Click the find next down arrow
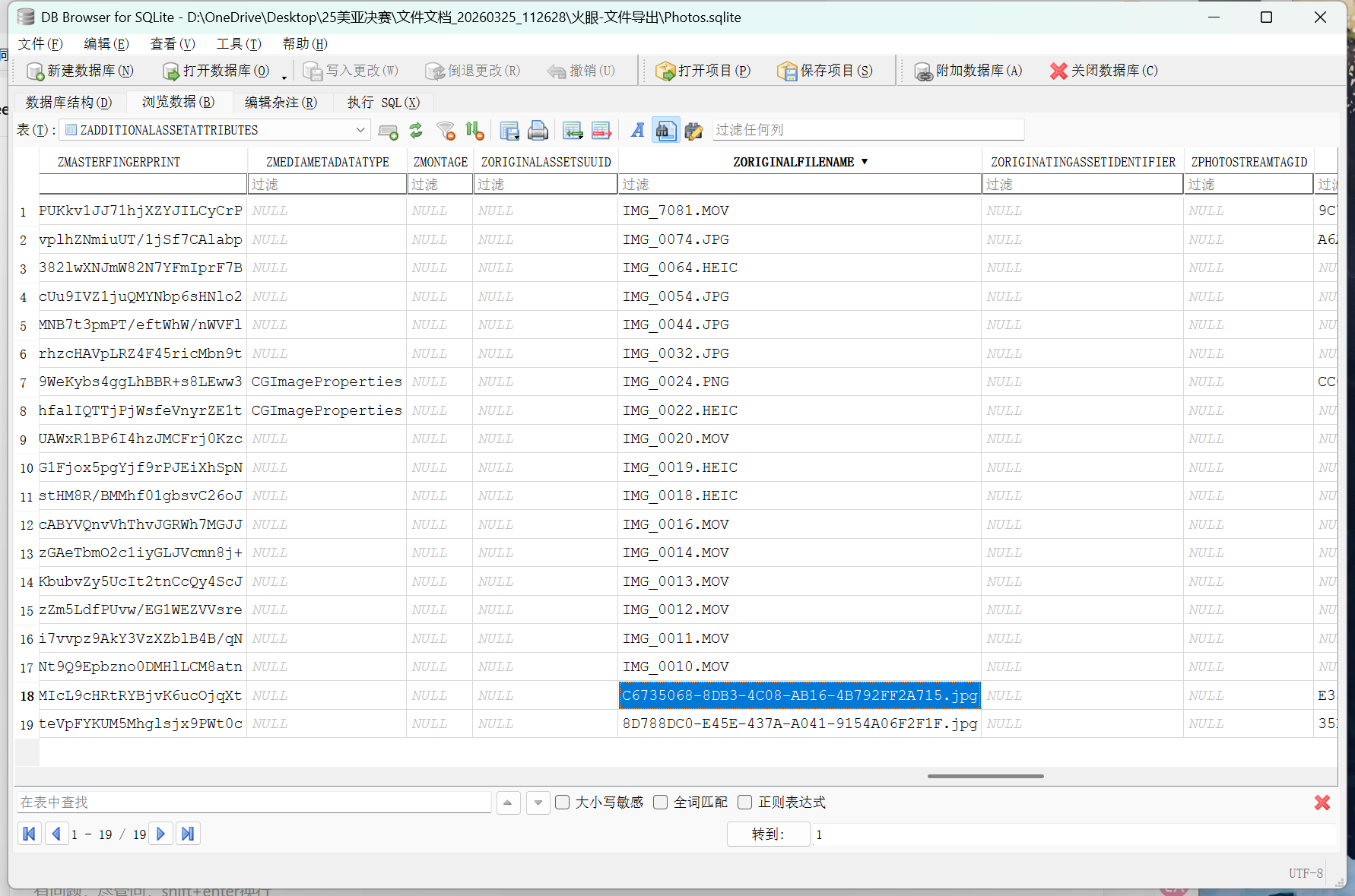1355x896 pixels. 538,803
